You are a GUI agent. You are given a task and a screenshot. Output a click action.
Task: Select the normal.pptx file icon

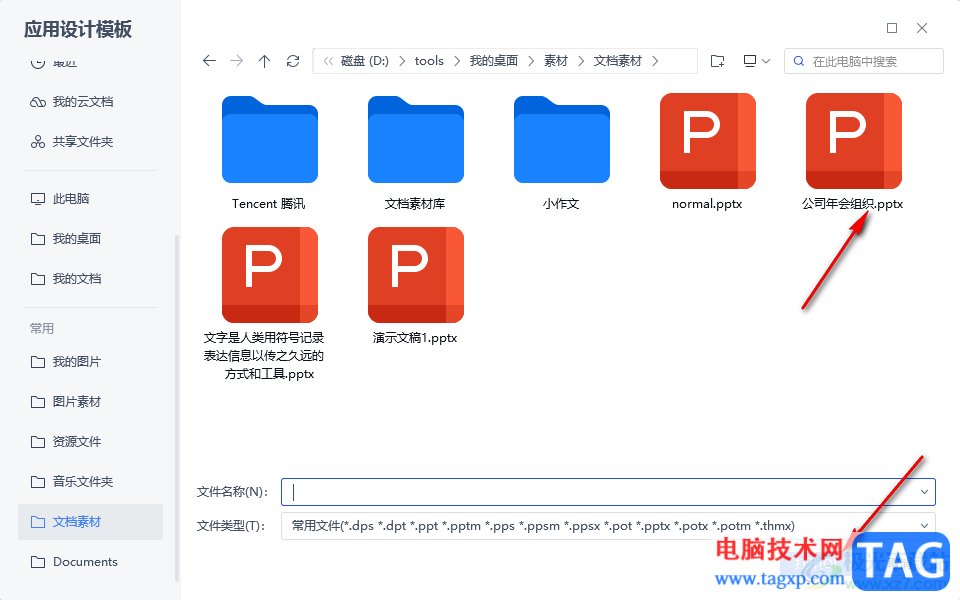(x=708, y=141)
